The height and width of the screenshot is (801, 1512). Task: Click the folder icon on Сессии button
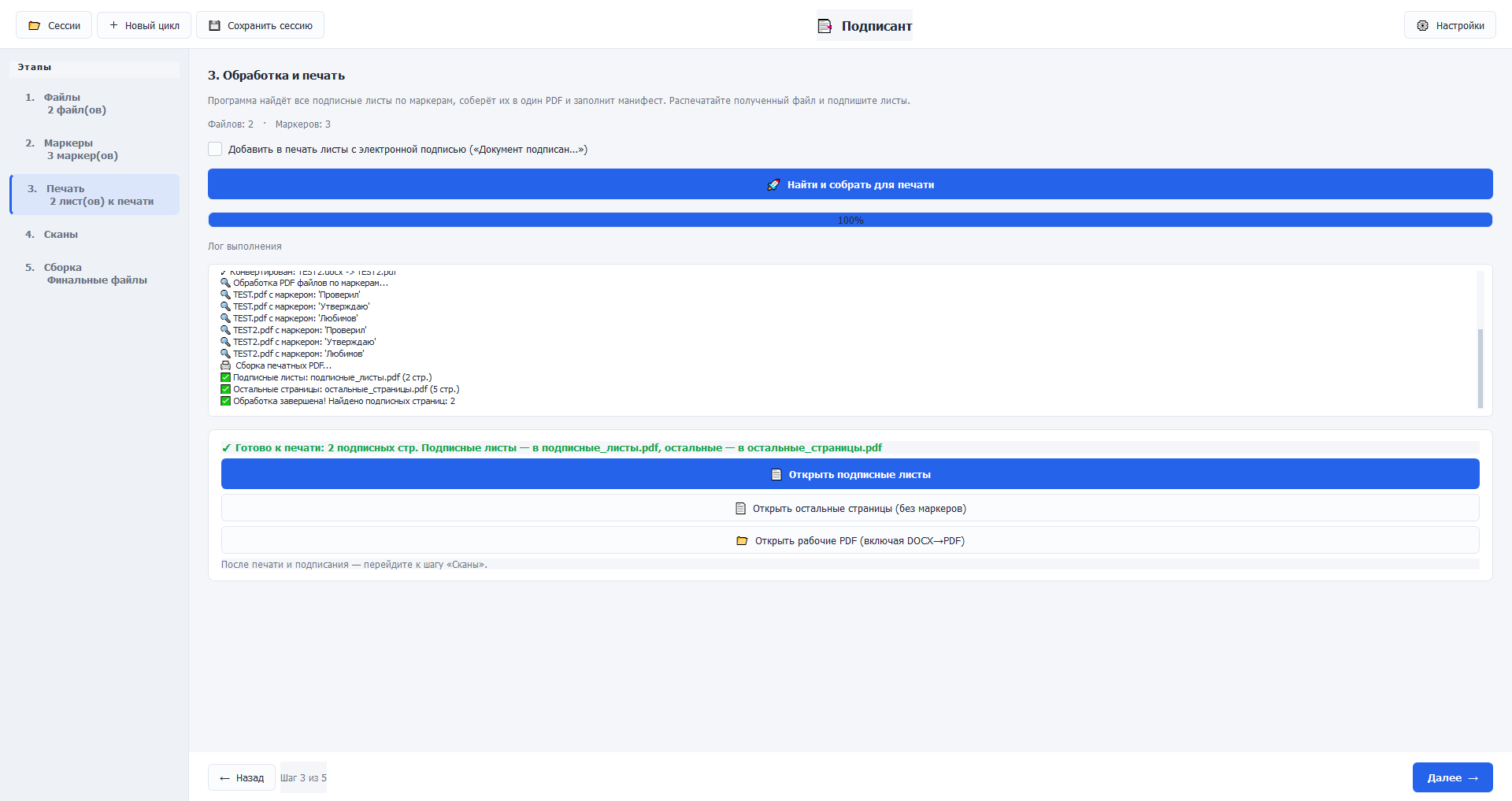click(x=34, y=26)
